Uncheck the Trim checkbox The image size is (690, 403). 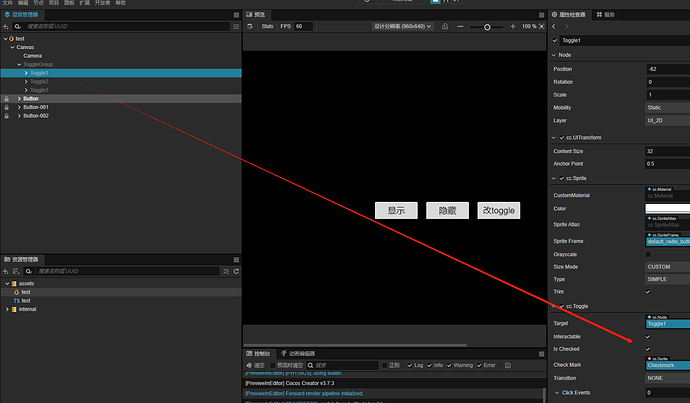tap(648, 292)
